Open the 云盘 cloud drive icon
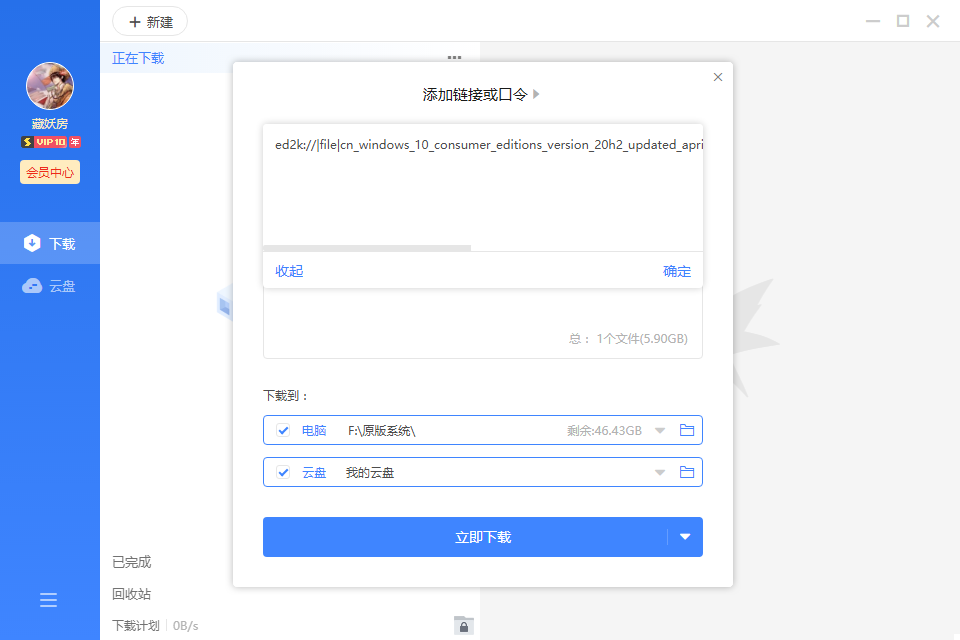 click(x=32, y=286)
